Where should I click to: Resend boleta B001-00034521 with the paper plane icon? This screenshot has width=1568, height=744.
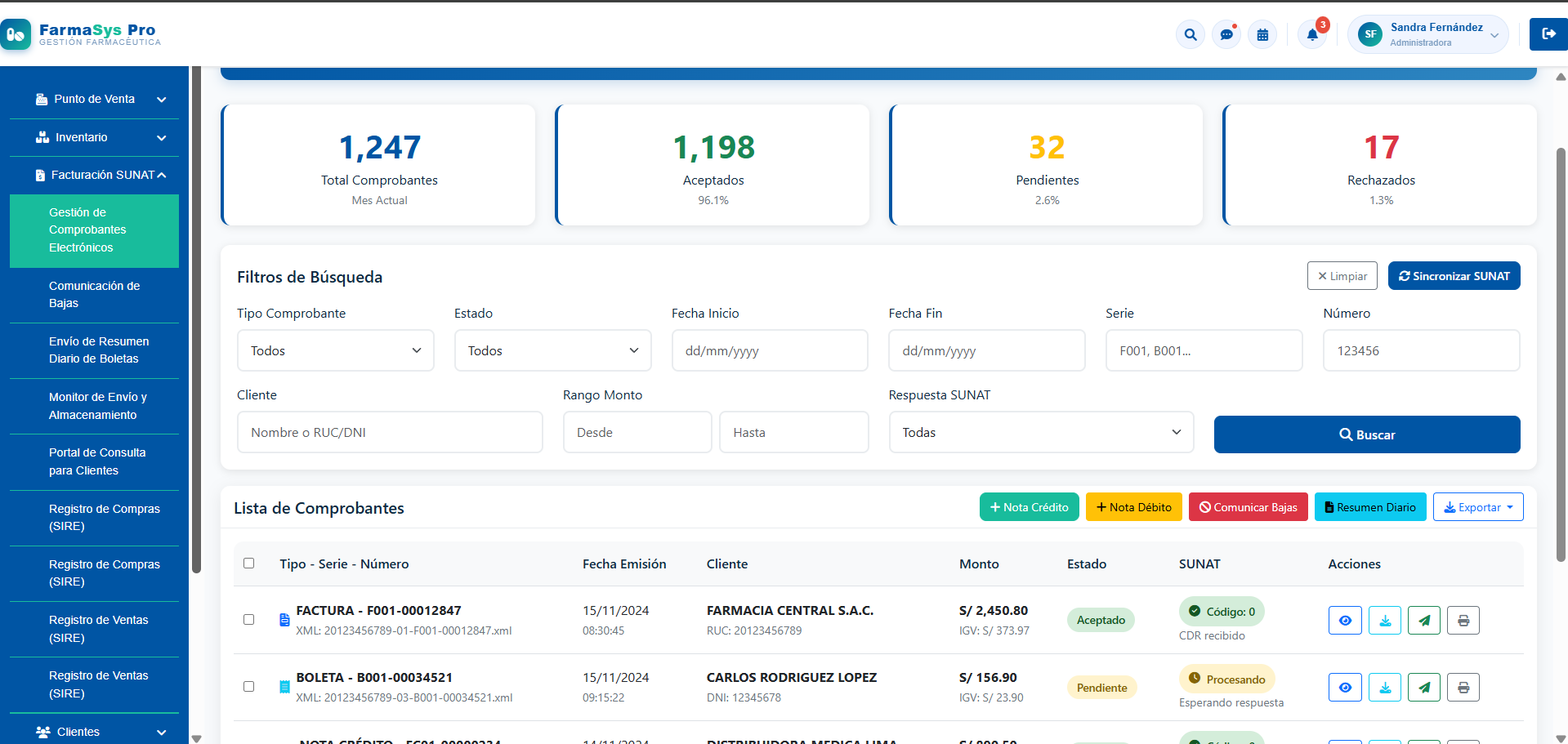tap(1423, 687)
